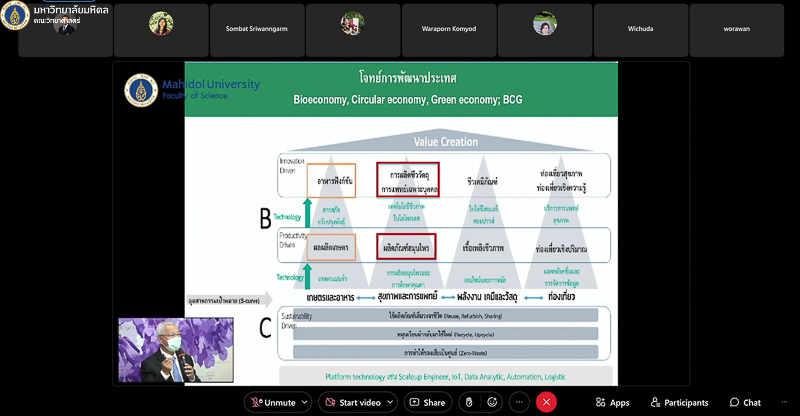This screenshot has width=800, height=416.
Task: Click the Unmute microphone button
Action: [x=273, y=402]
